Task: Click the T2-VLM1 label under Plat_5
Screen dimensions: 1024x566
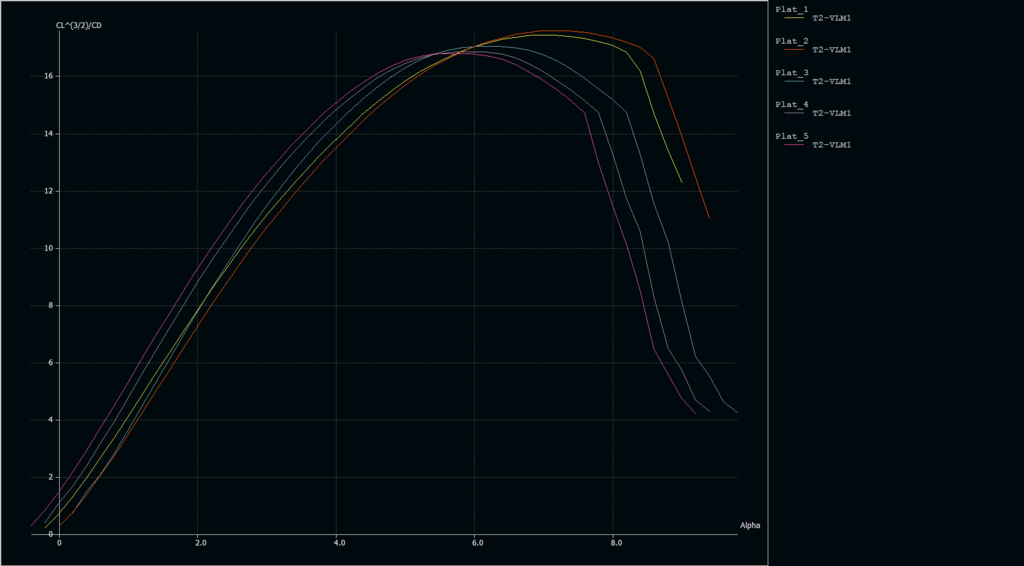Action: click(831, 145)
